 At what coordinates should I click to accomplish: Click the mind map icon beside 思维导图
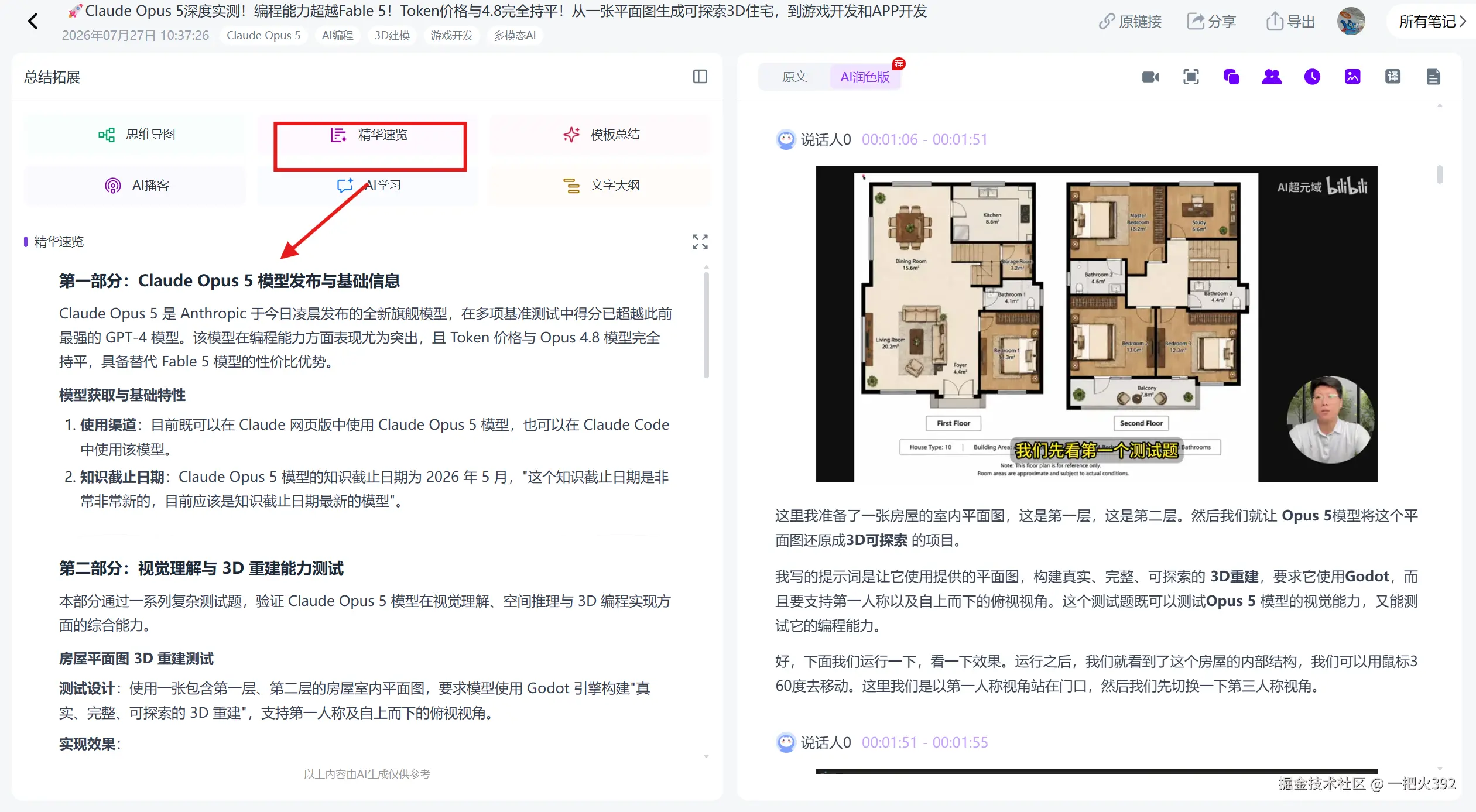point(107,135)
